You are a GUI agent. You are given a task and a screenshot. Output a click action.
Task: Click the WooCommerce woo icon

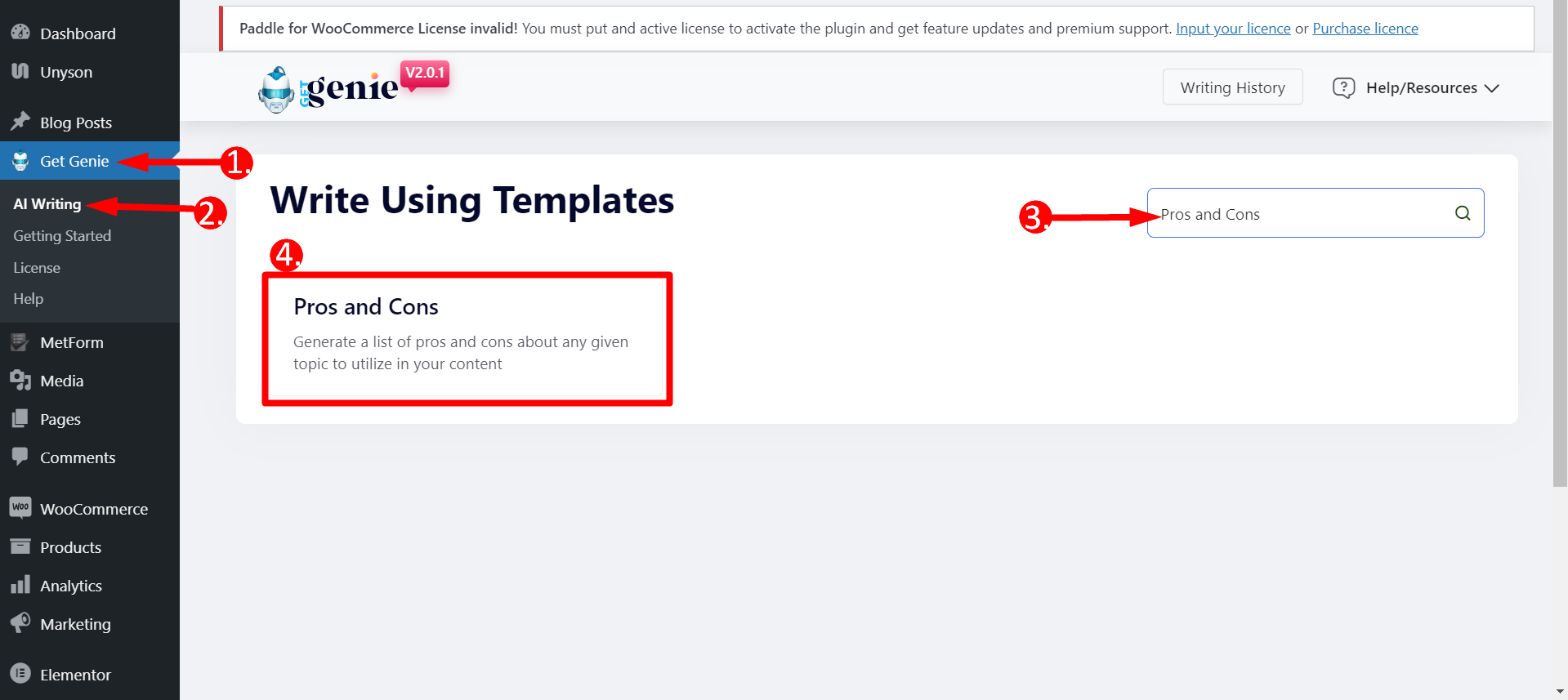click(20, 507)
